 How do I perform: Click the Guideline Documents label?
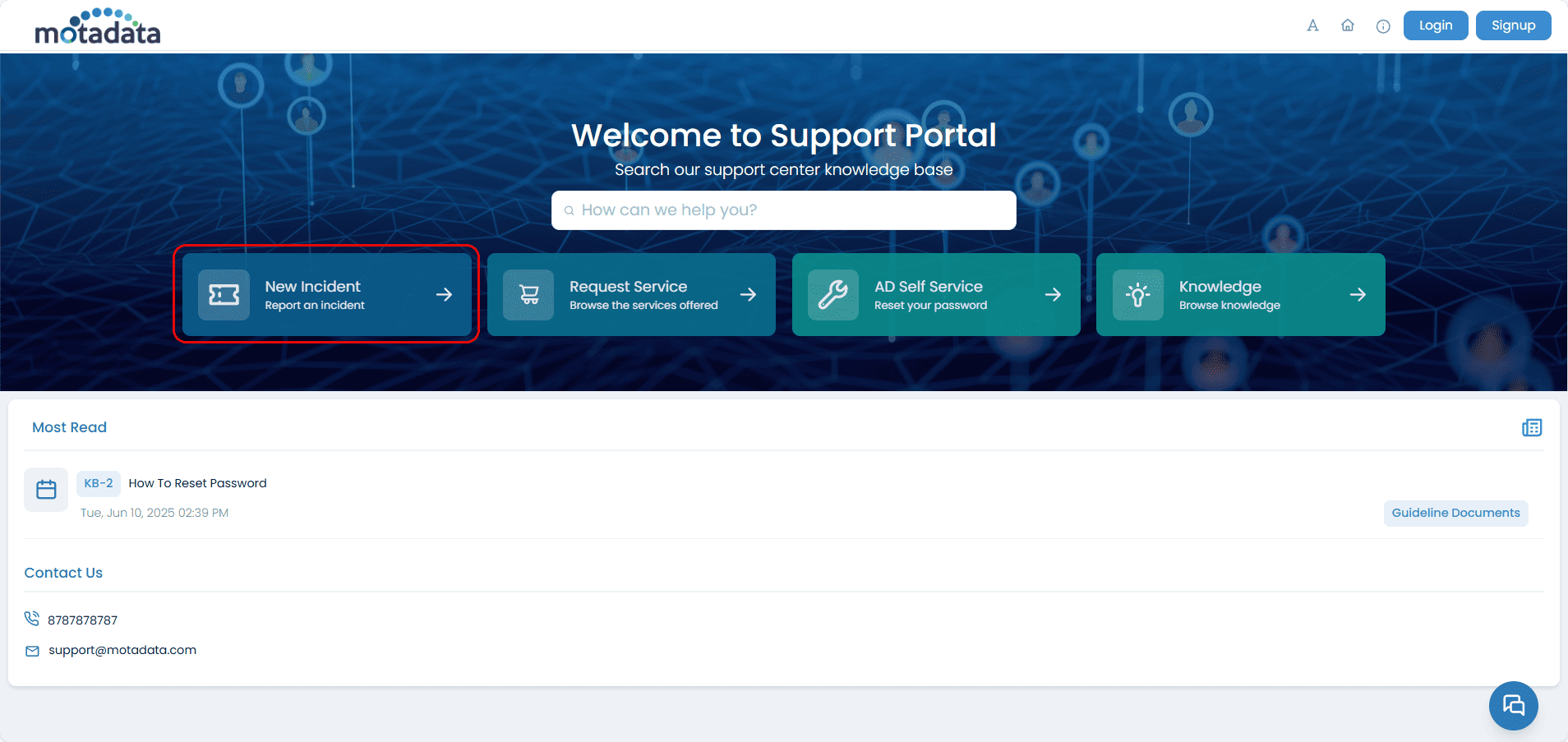coord(1455,513)
